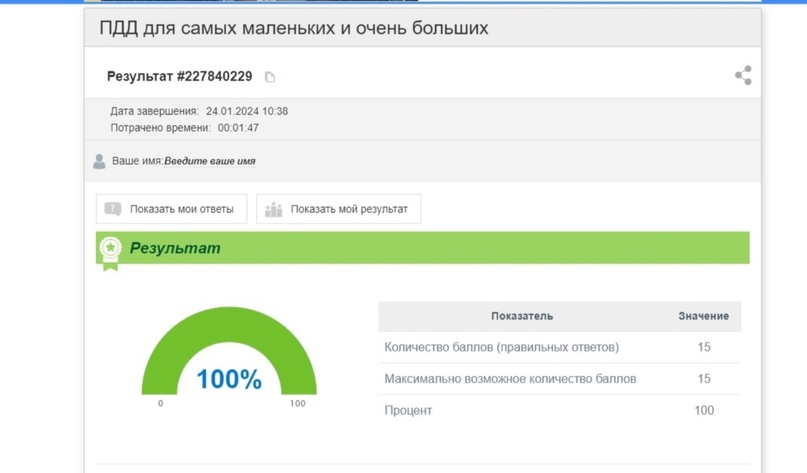The width and height of the screenshot is (807, 473).
Task: Open the share icon
Action: (743, 75)
